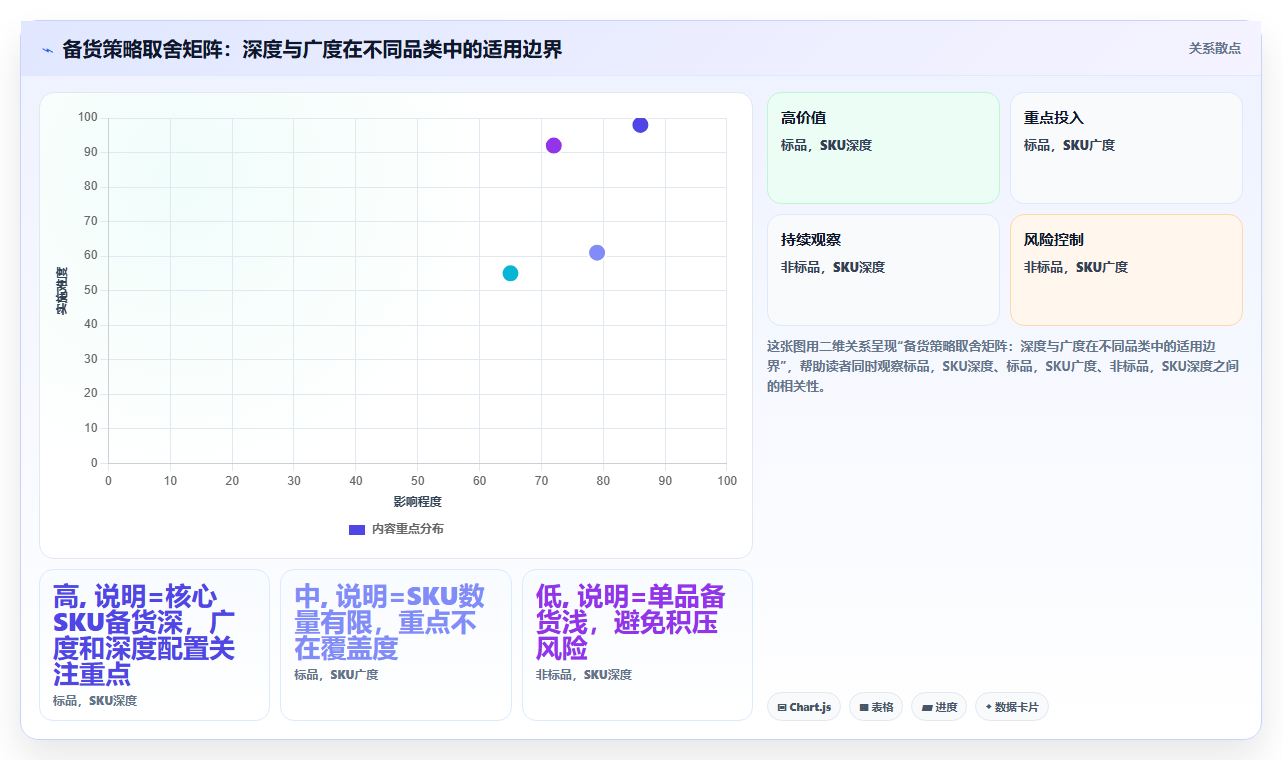This screenshot has height=760, width=1282.
Task: Click the x-axis tick label 30
Action: click(x=294, y=481)
